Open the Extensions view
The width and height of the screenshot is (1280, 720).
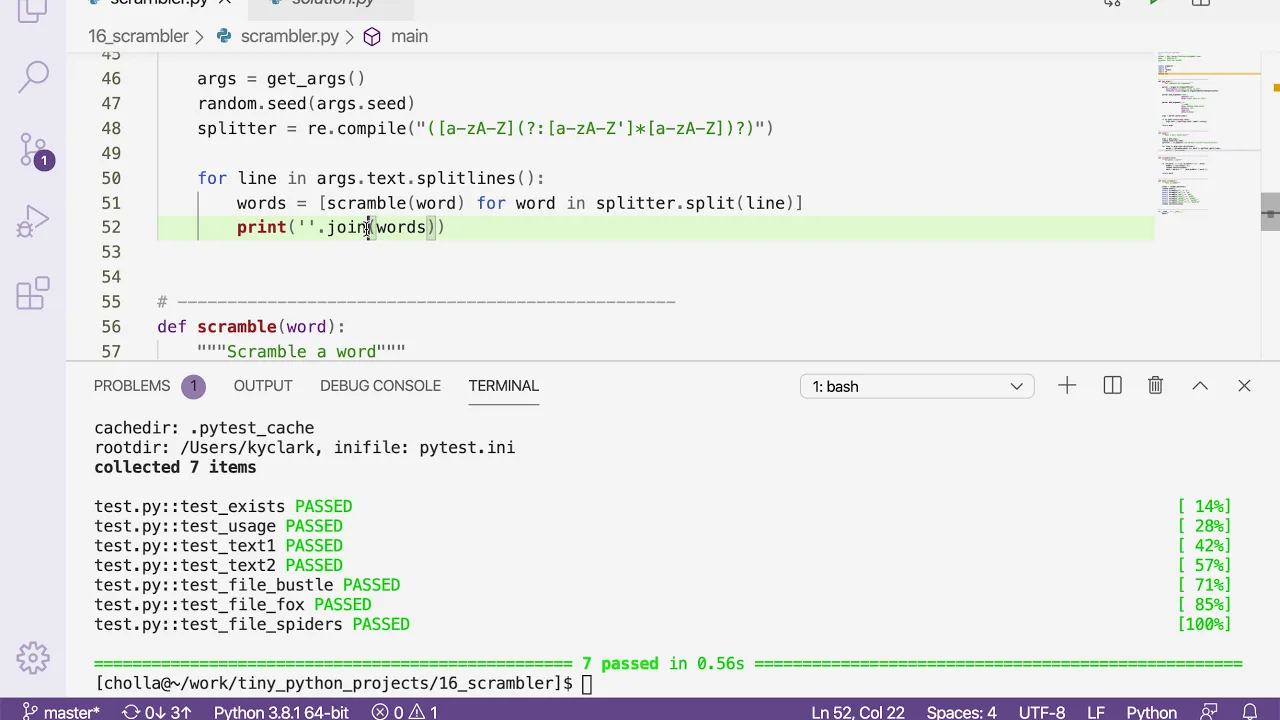click(x=33, y=293)
